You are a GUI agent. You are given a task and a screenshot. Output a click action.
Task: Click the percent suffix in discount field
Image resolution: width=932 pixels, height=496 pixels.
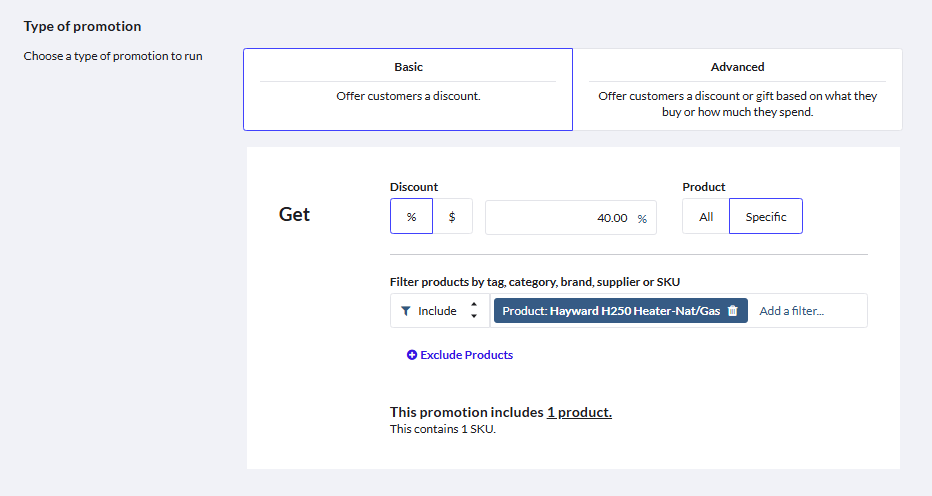point(642,218)
